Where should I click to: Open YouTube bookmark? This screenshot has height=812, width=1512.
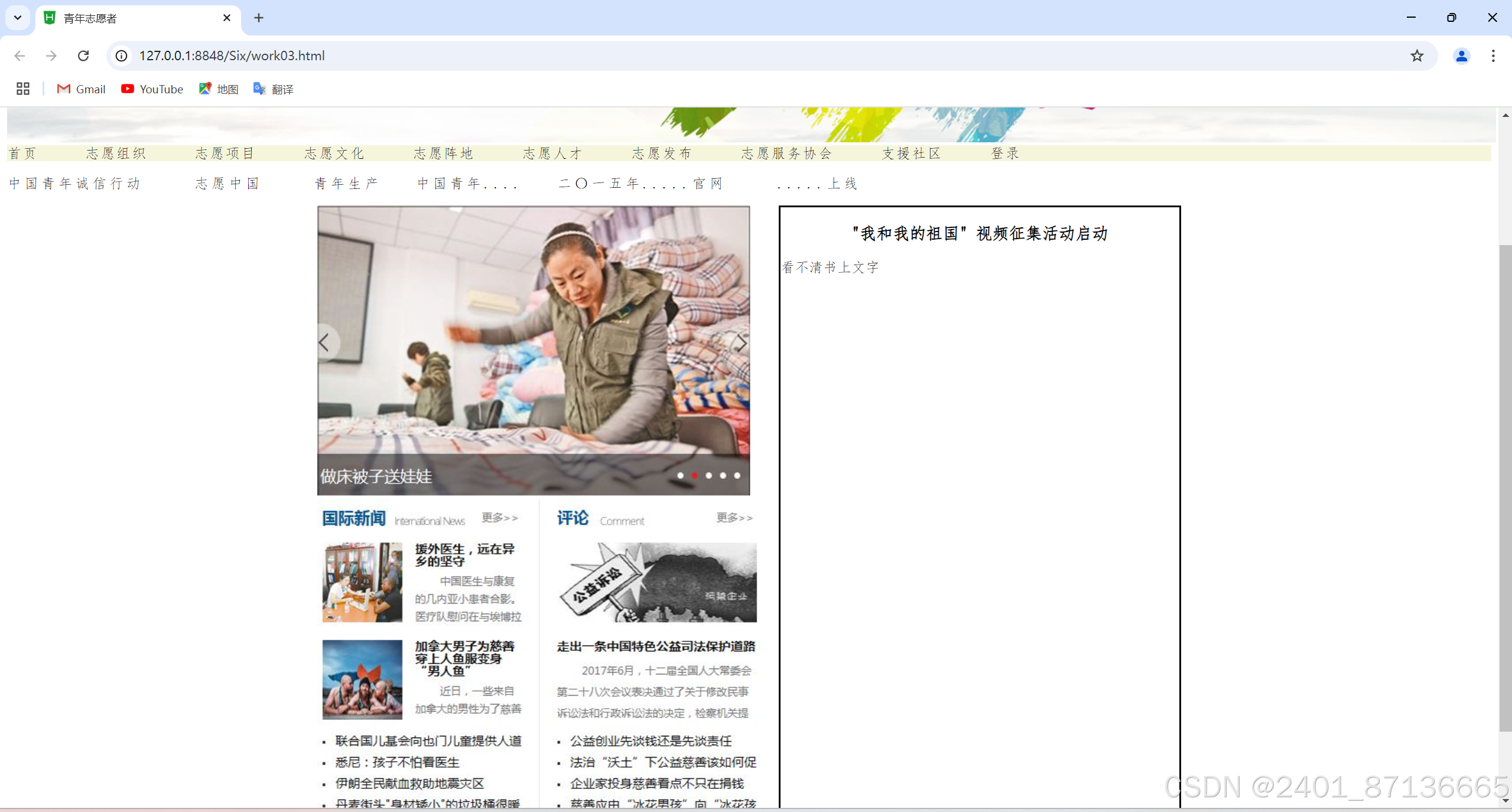pyautogui.click(x=152, y=89)
